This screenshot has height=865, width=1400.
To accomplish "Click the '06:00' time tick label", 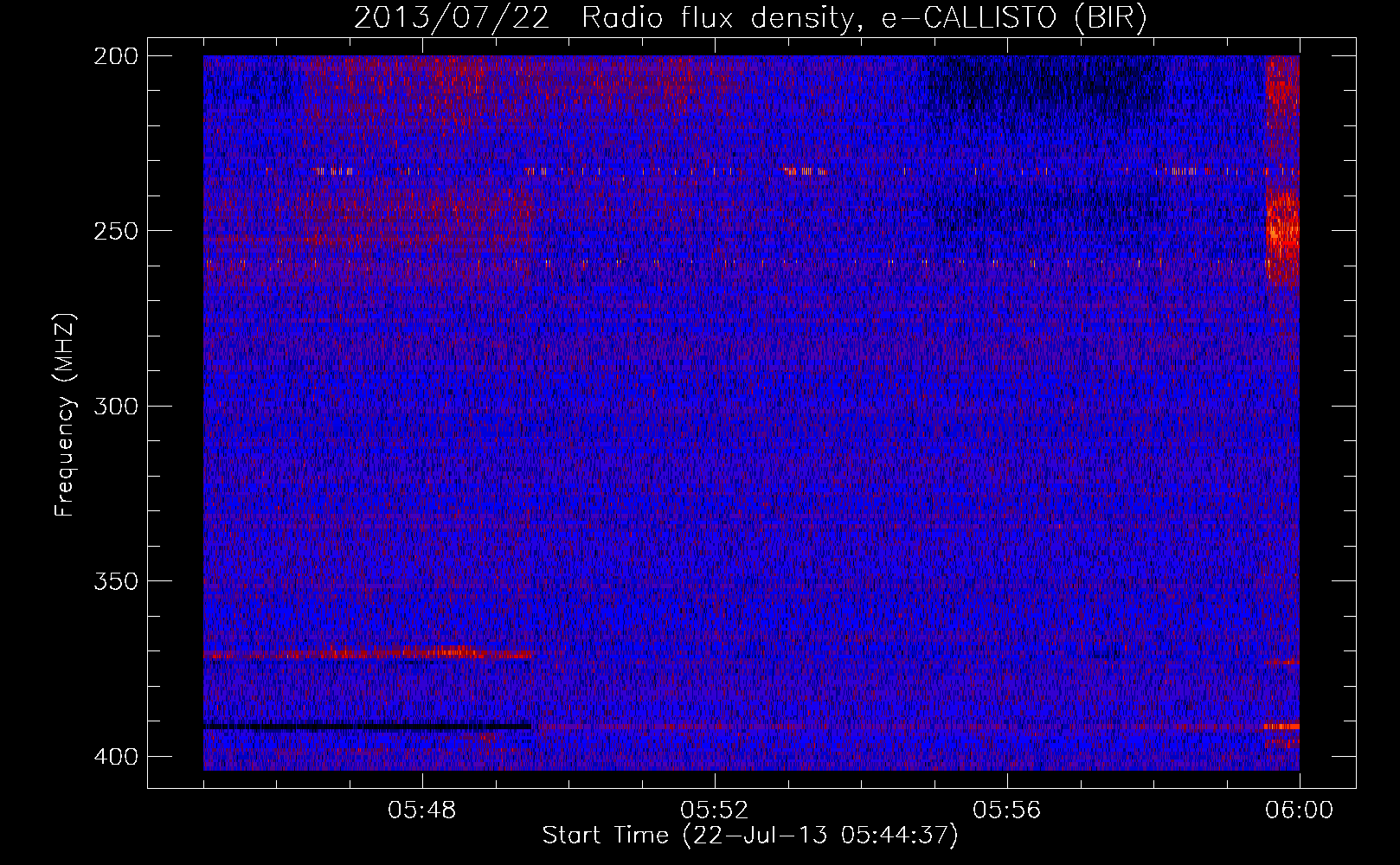I will point(1299,811).
